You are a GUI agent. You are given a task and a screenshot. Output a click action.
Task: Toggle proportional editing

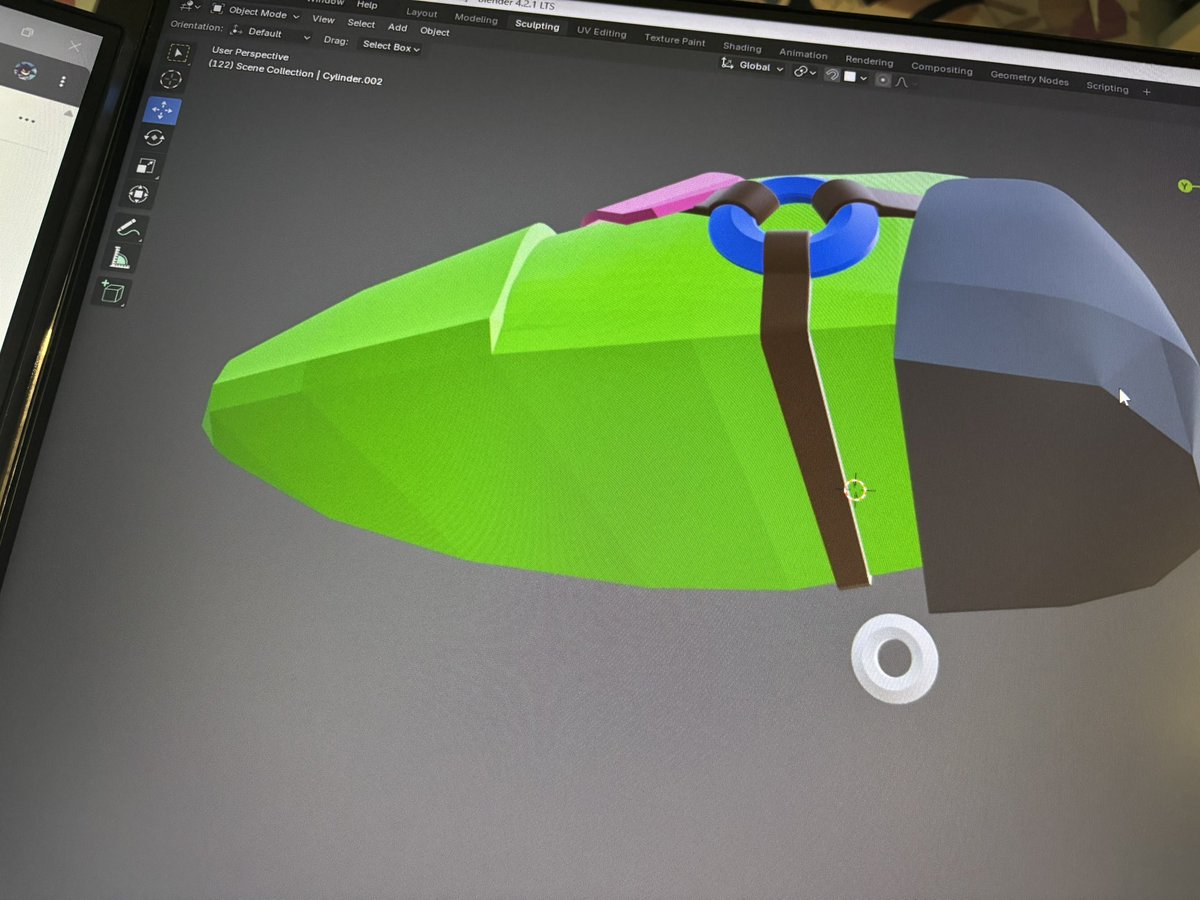pos(883,80)
